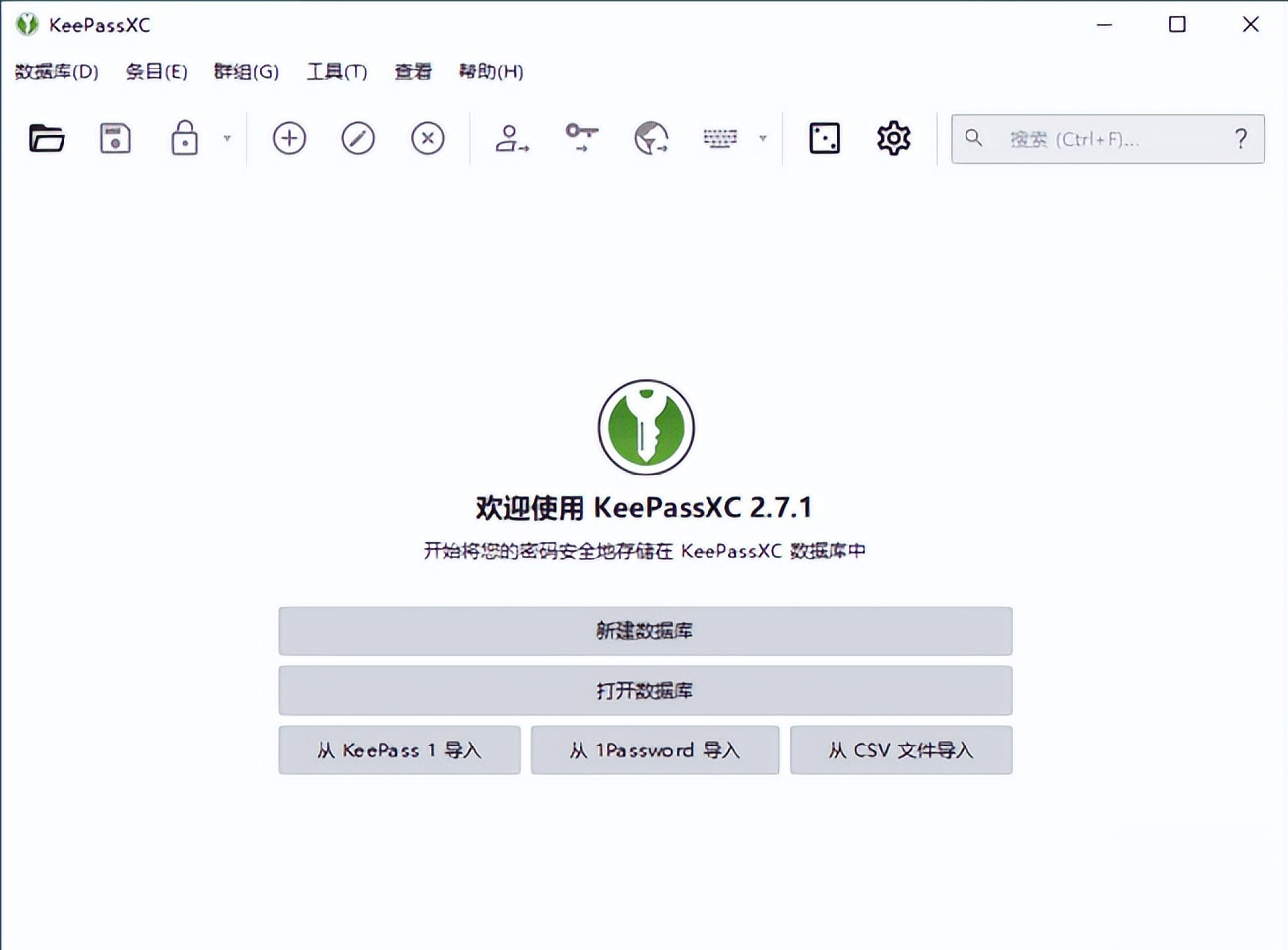Open a database with the folder icon
This screenshot has height=950, width=1288.
tap(47, 138)
